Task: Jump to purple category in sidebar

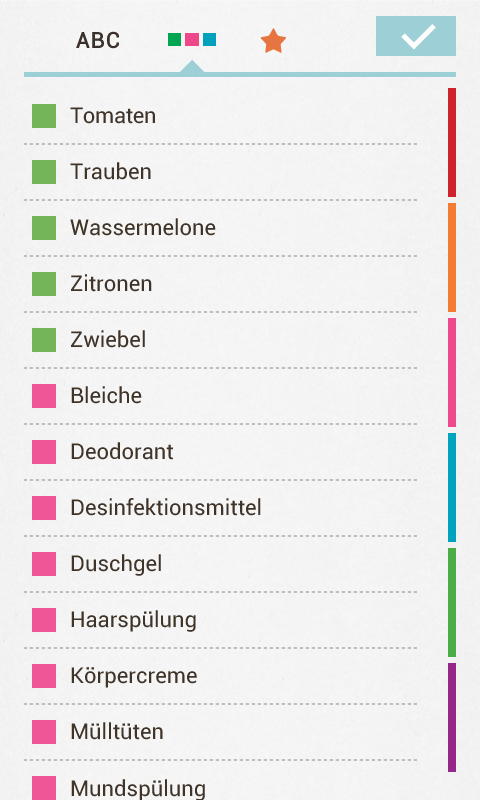Action: tap(452, 717)
